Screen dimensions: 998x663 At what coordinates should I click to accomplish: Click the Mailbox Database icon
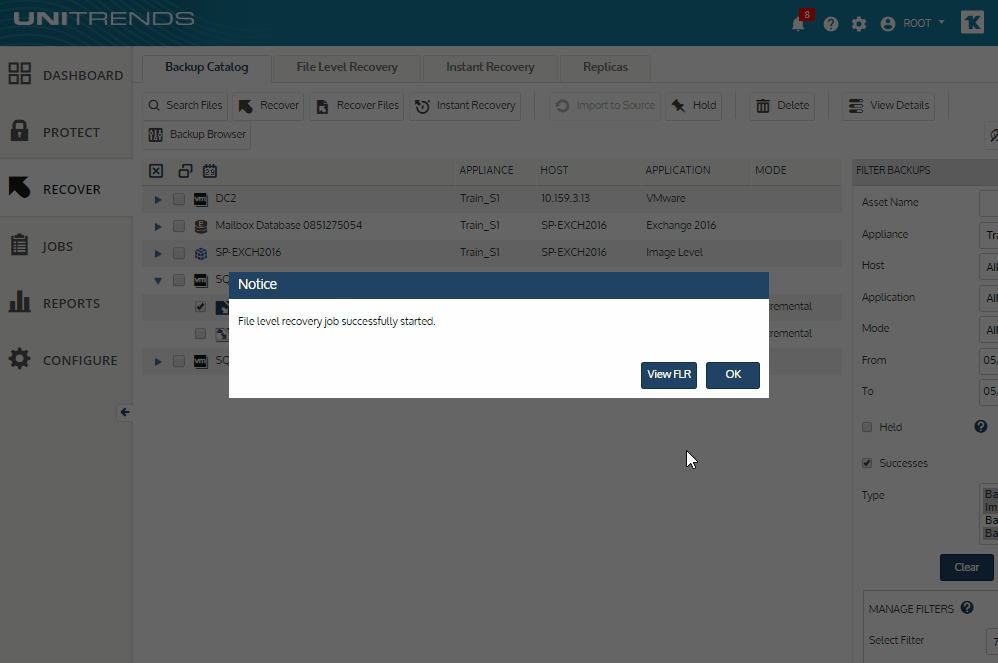[x=200, y=226]
